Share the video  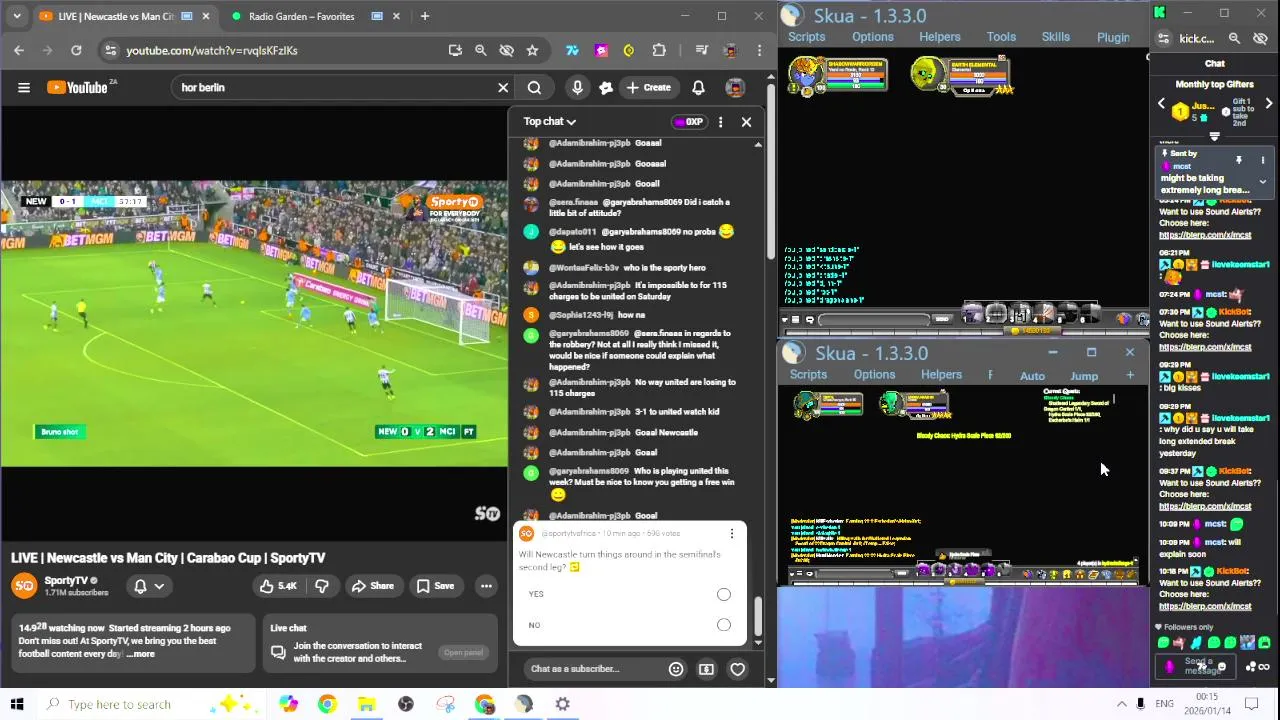[x=373, y=586]
